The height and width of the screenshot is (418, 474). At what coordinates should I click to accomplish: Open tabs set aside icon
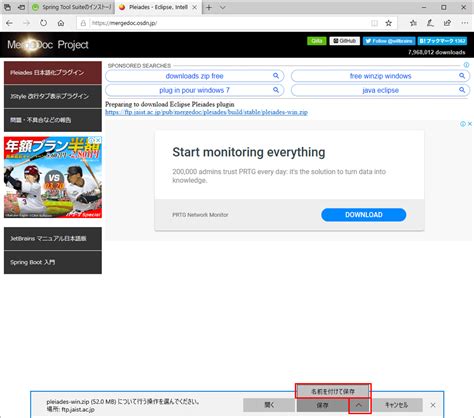tap(7, 7)
